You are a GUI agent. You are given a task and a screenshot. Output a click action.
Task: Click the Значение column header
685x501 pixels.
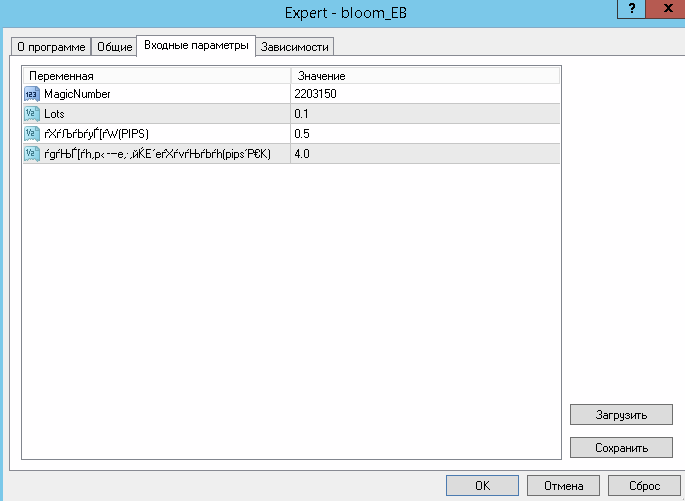click(x=425, y=76)
